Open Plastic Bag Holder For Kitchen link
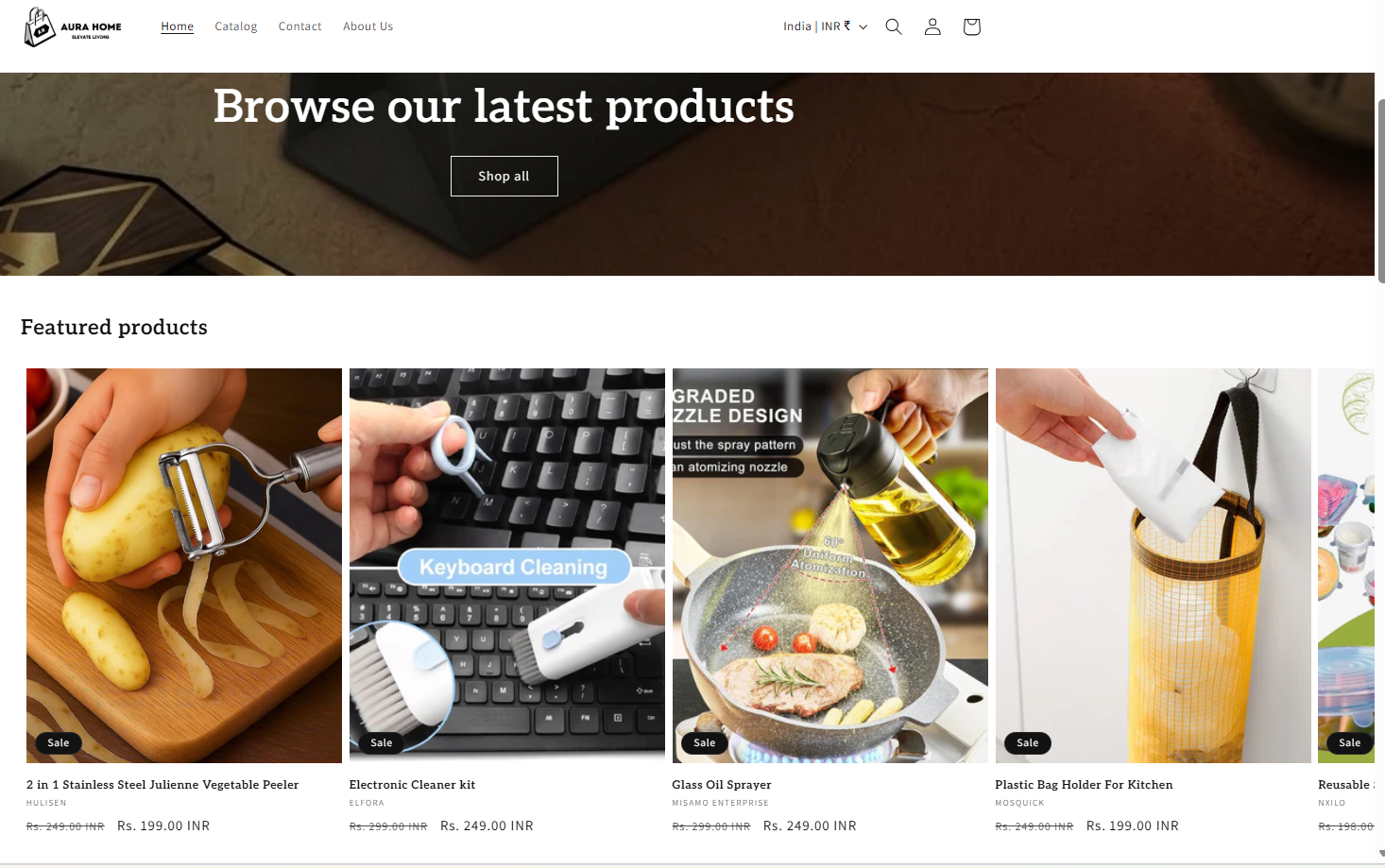1385x868 pixels. coord(1084,785)
